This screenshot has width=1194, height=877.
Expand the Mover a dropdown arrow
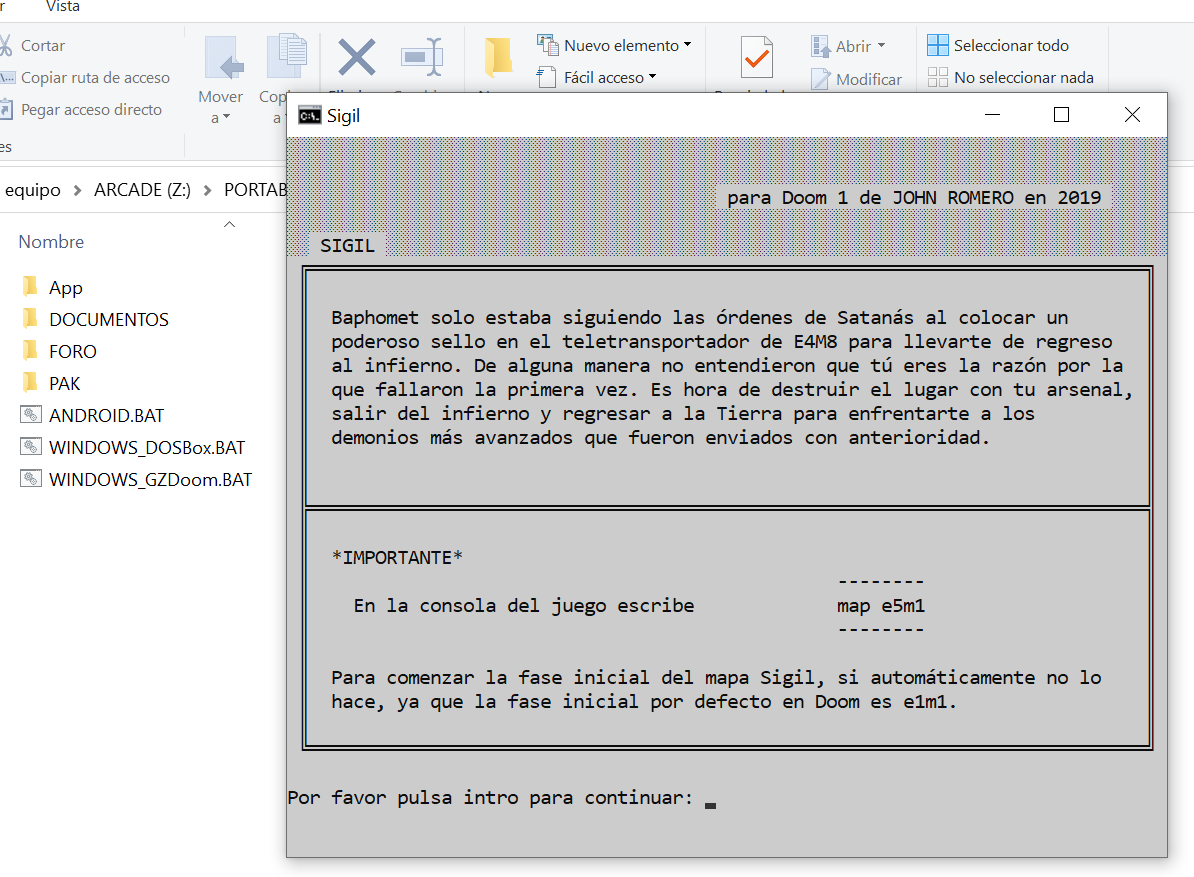[x=226, y=117]
